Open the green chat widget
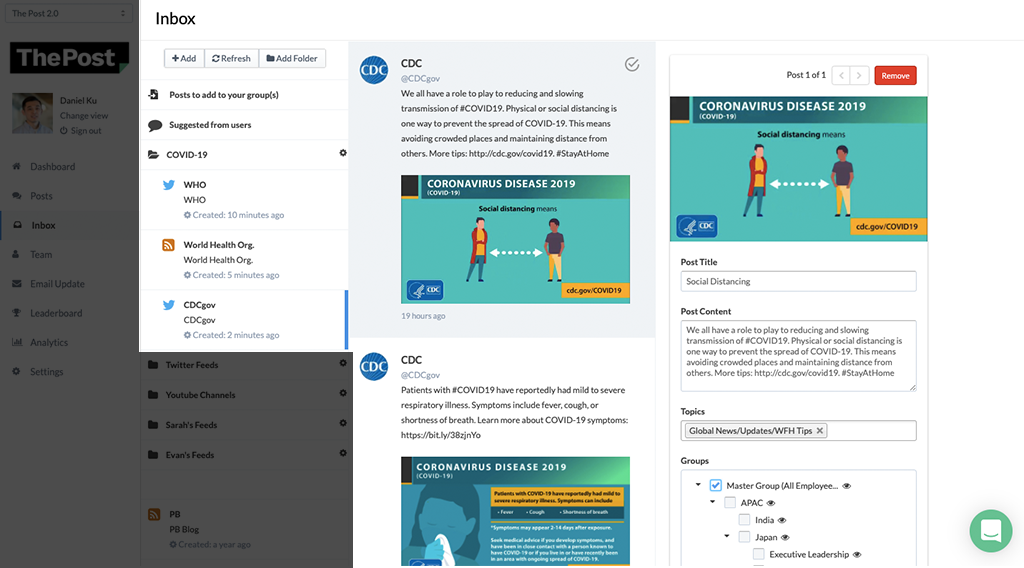The height and width of the screenshot is (568, 1024). (991, 531)
